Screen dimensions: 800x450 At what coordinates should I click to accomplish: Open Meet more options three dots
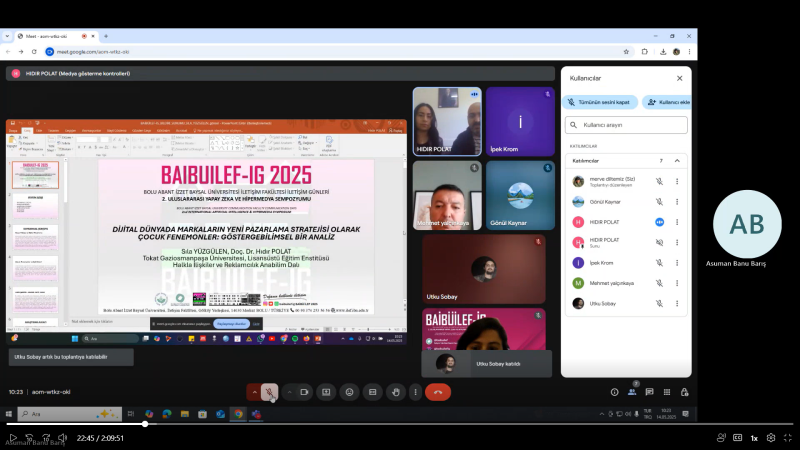415,392
